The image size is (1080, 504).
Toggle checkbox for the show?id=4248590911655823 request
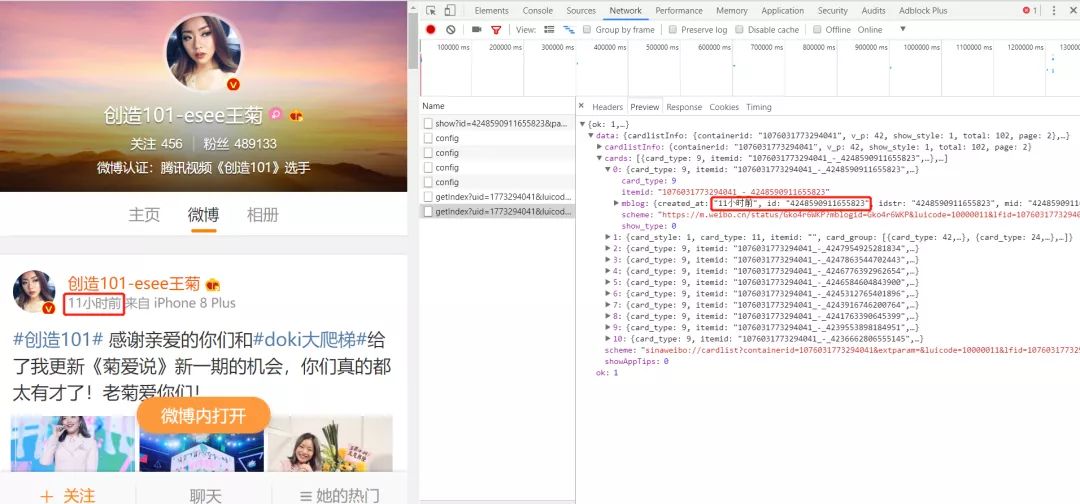[x=428, y=123]
